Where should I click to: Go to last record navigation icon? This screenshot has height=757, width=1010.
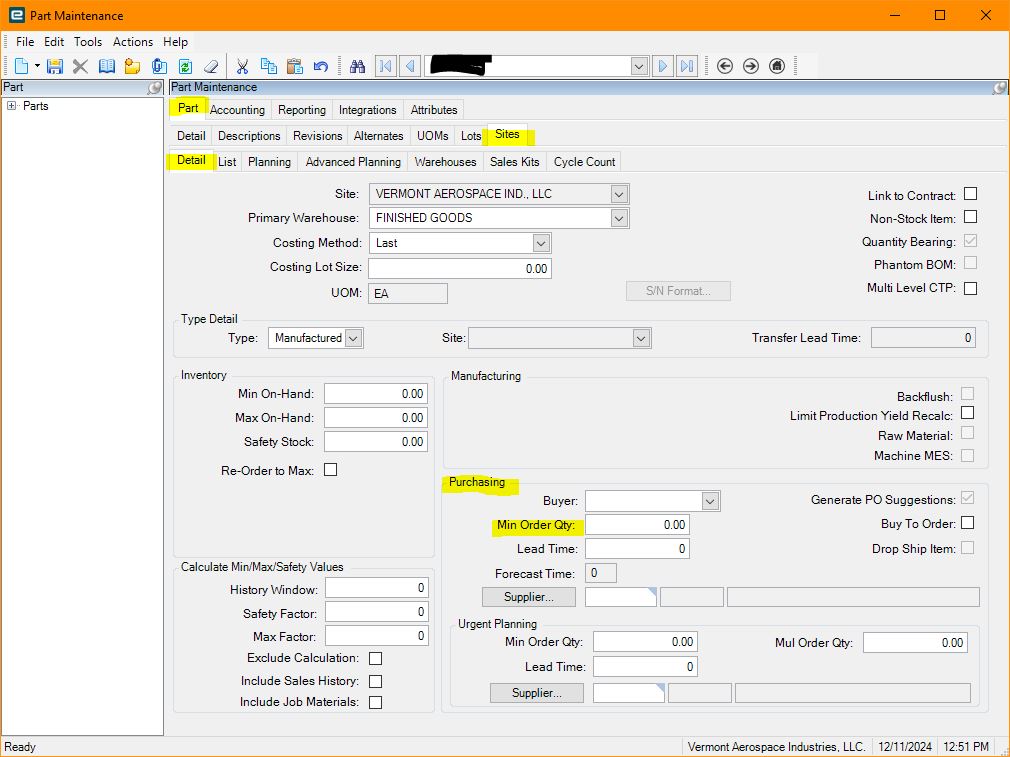687,66
